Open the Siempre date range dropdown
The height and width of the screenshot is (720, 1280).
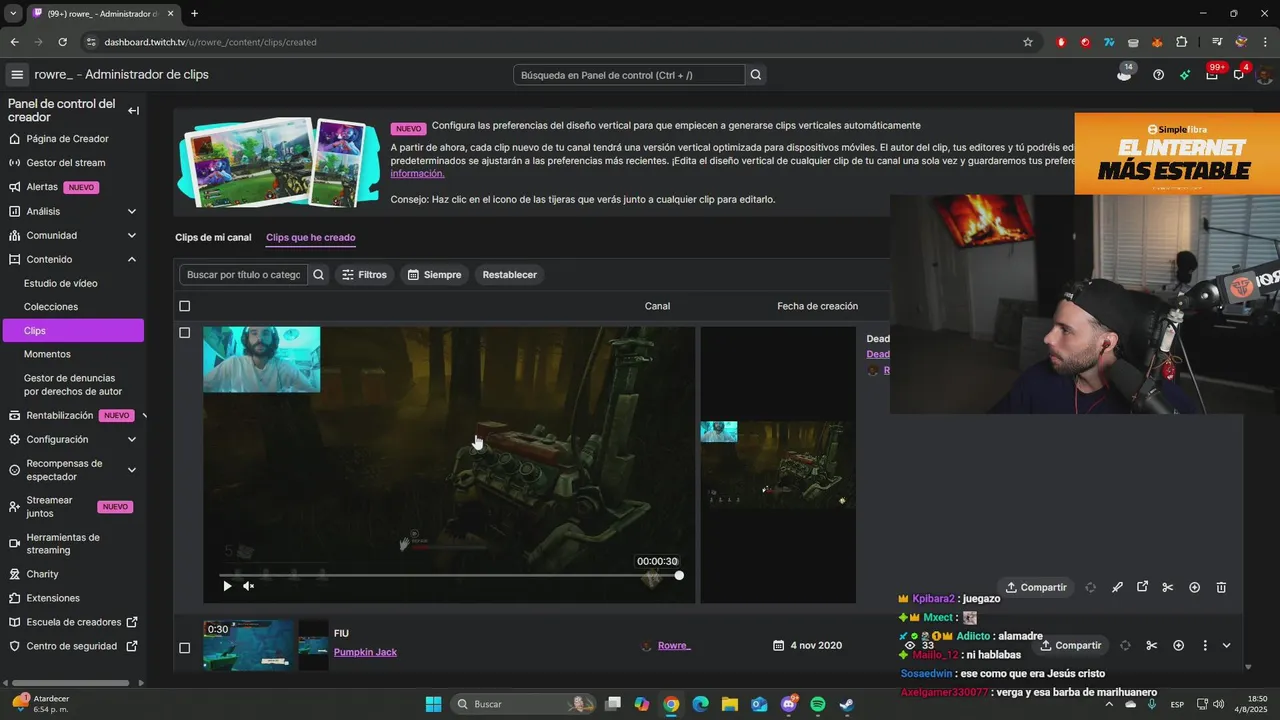coord(435,275)
